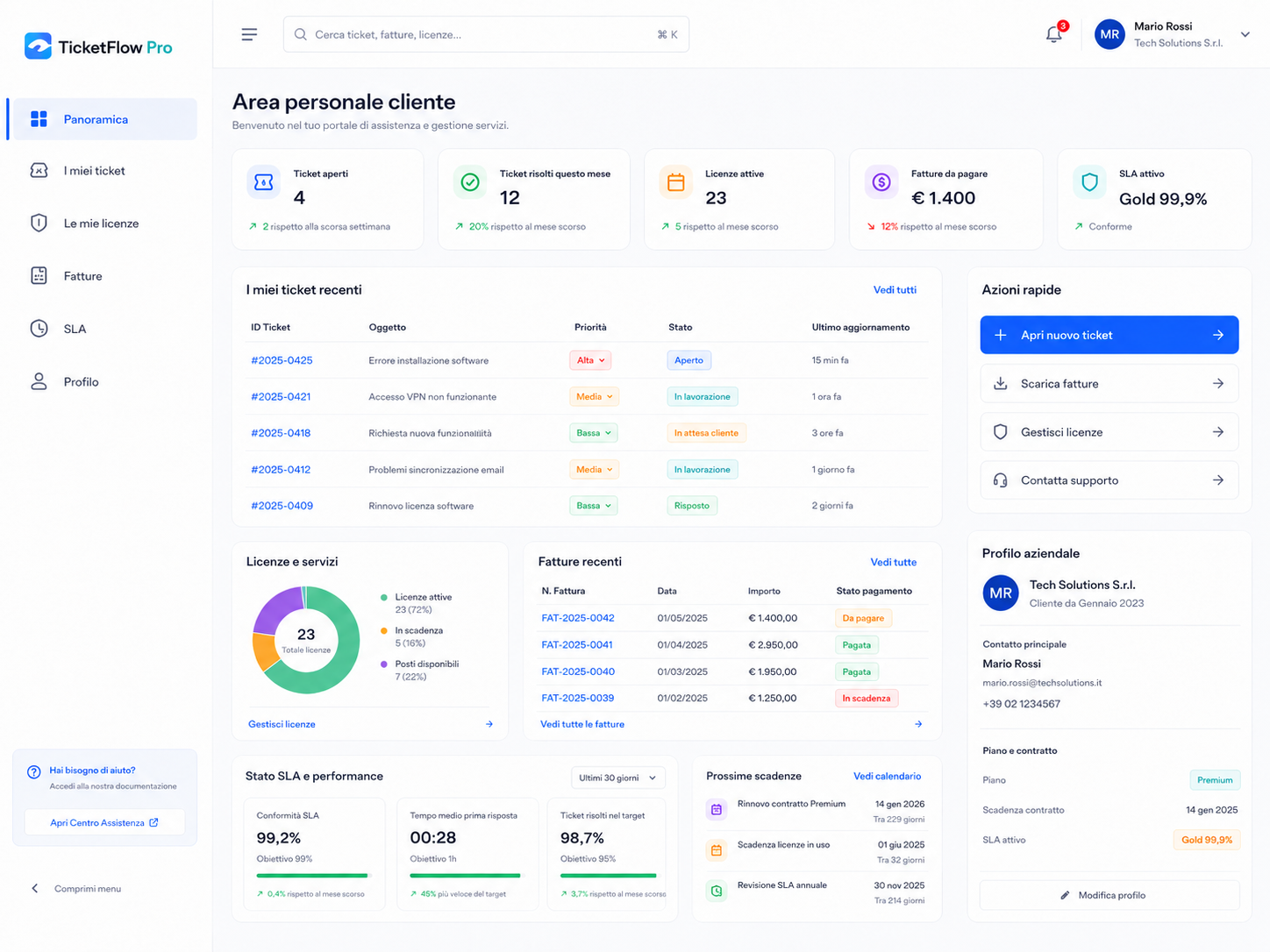Click the Ticket risolti checkmark icon
Viewport: 1270px width, 952px height.
470,181
